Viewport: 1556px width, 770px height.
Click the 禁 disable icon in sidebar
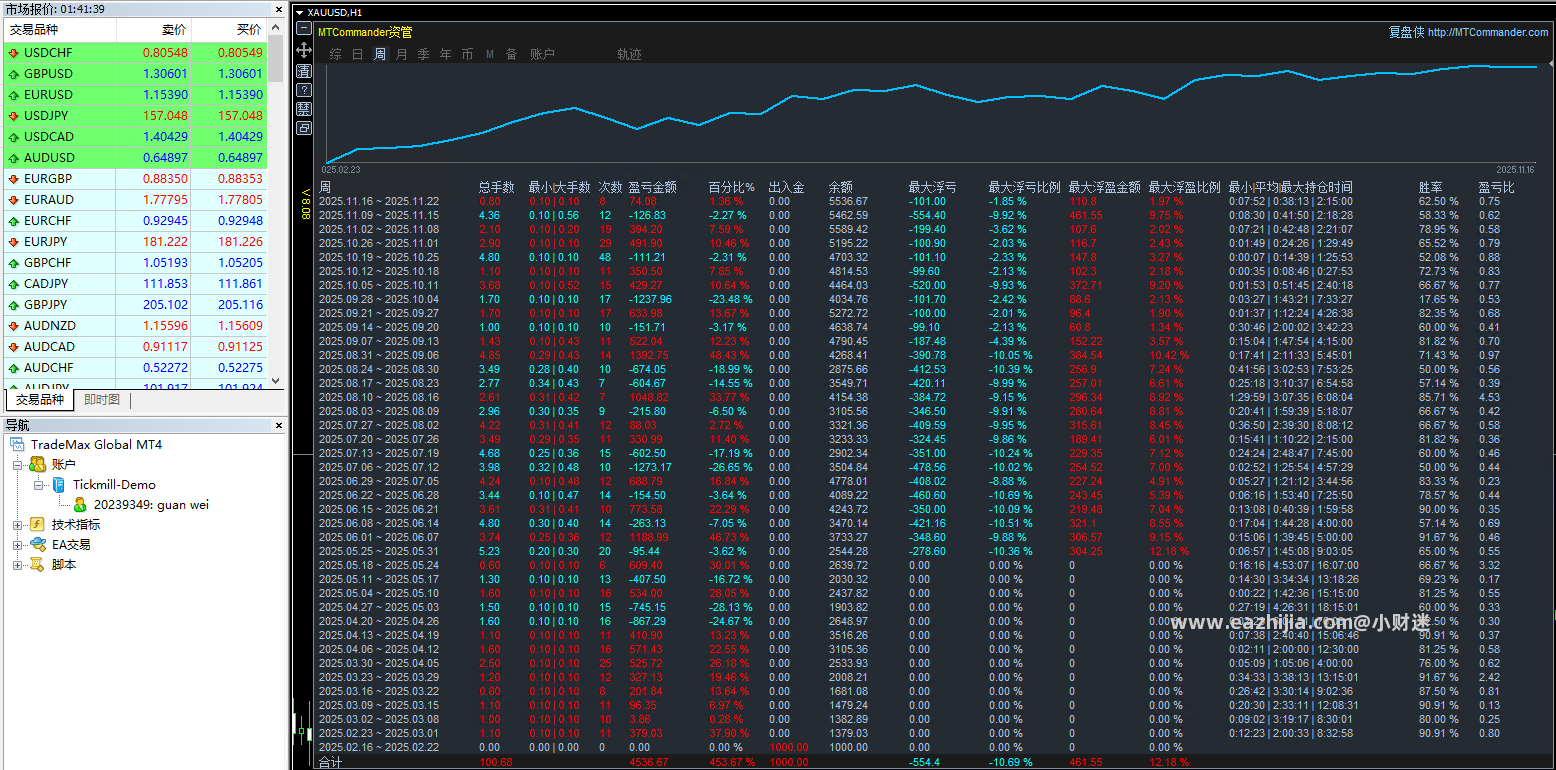[304, 108]
